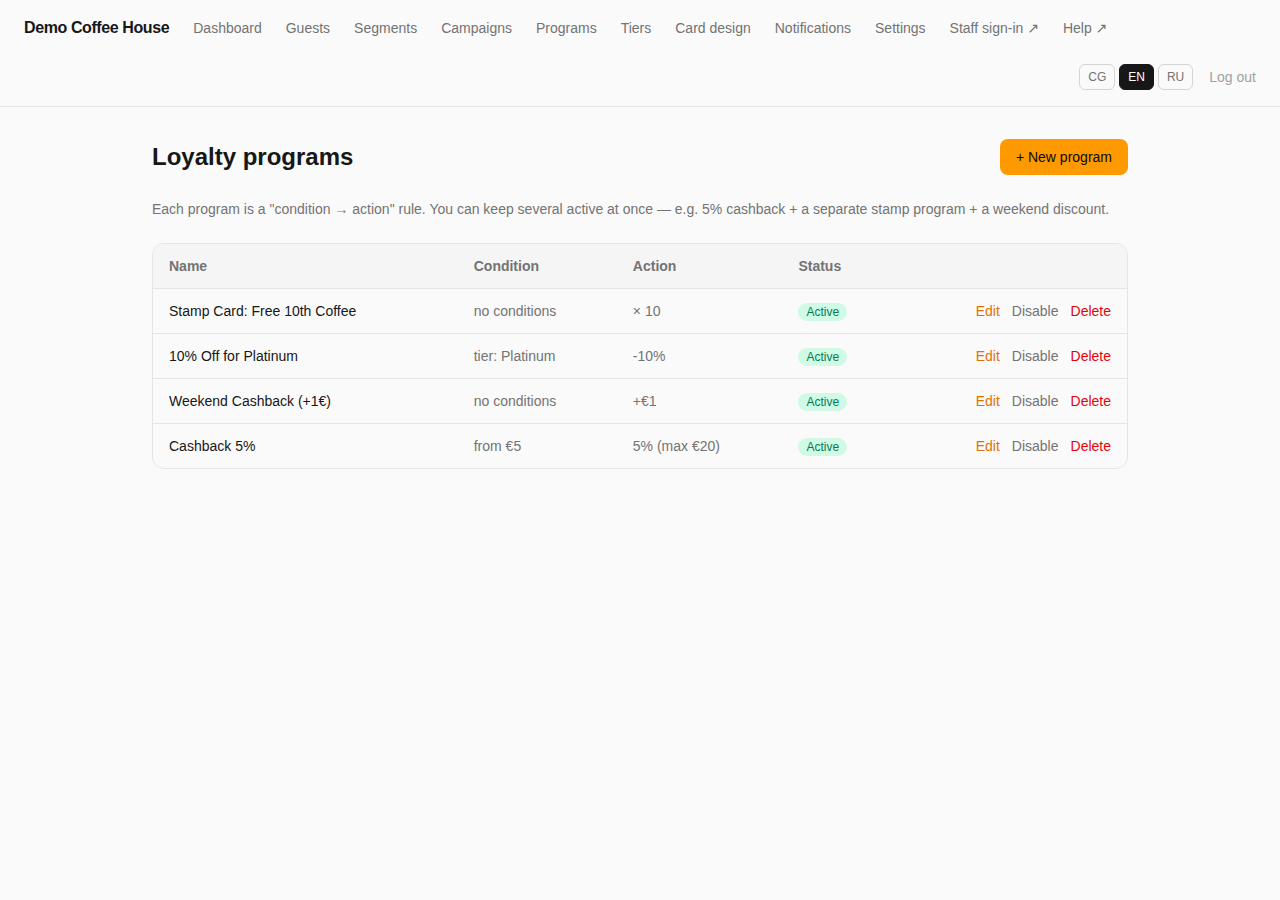Edit the Weekend Cashback program
Screen dimensions: 1280x900
(x=987, y=401)
